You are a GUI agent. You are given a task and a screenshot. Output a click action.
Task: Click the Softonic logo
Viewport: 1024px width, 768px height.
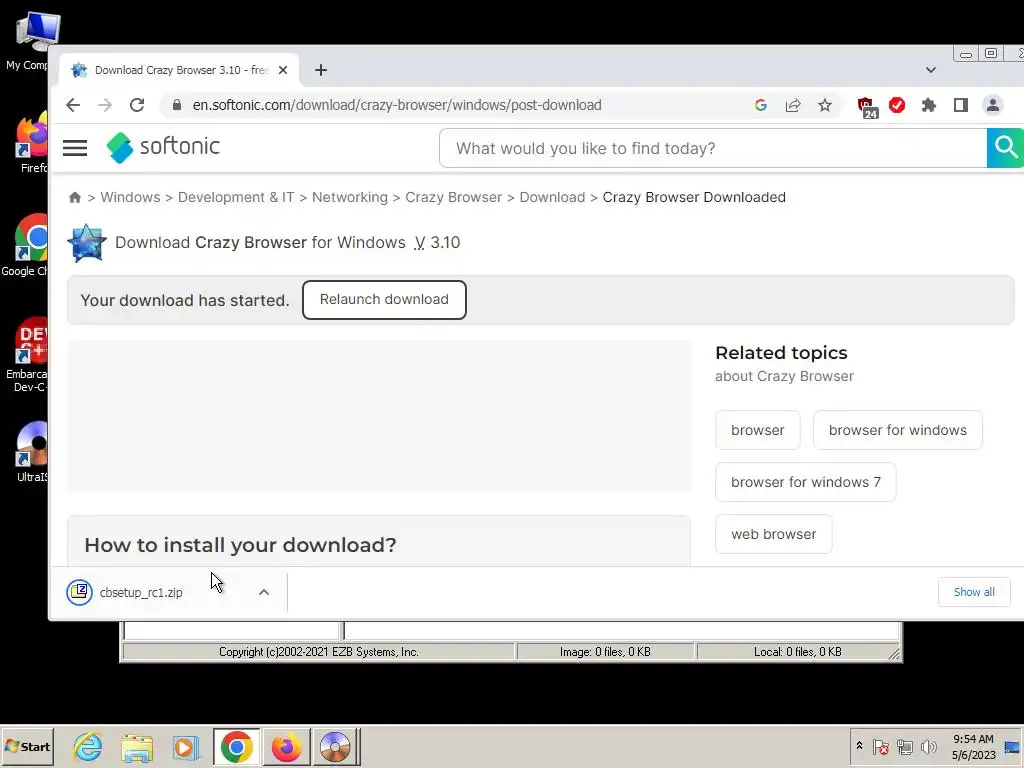click(163, 148)
